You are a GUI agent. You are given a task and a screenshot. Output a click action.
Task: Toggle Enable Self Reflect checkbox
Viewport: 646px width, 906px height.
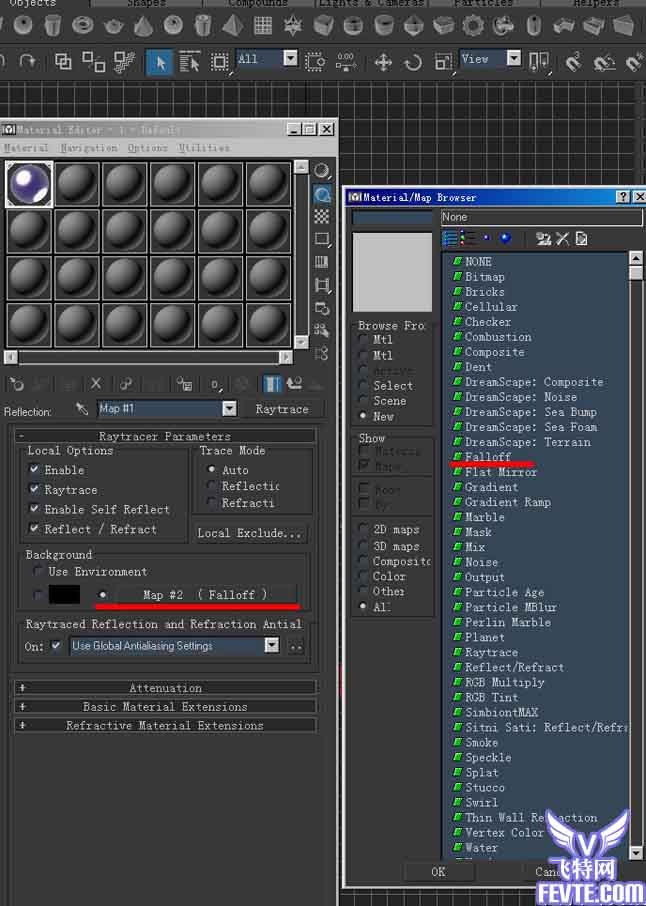click(34, 509)
